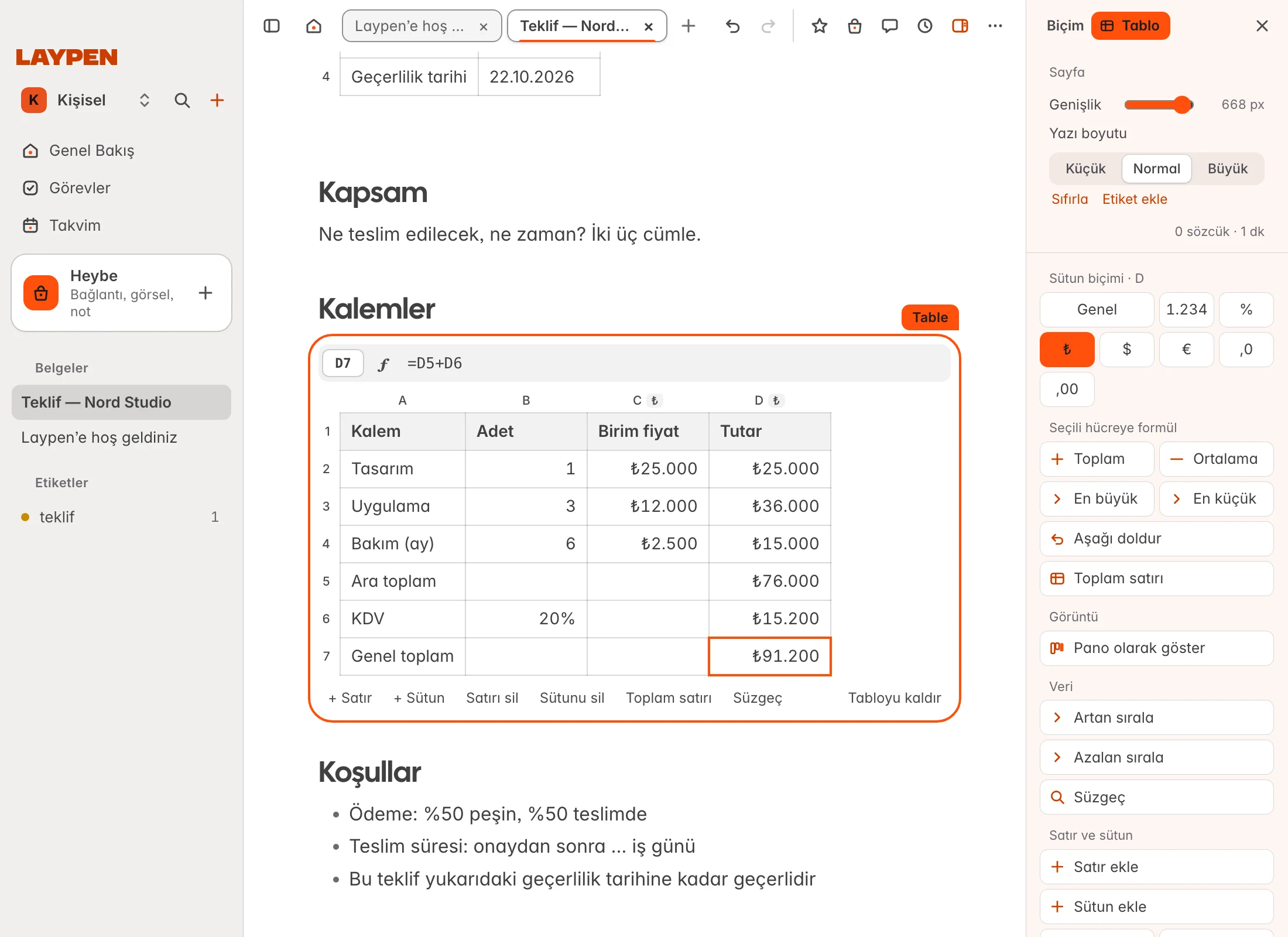Redo the last undone action

click(768, 26)
